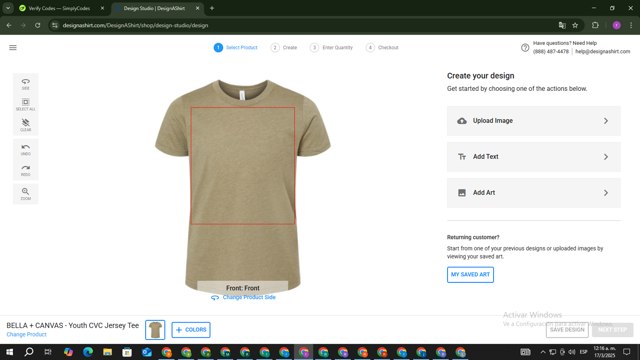Screen dimensions: 640x360
Task: Click the Add Text 'Tt' icon
Action: [x=462, y=157]
